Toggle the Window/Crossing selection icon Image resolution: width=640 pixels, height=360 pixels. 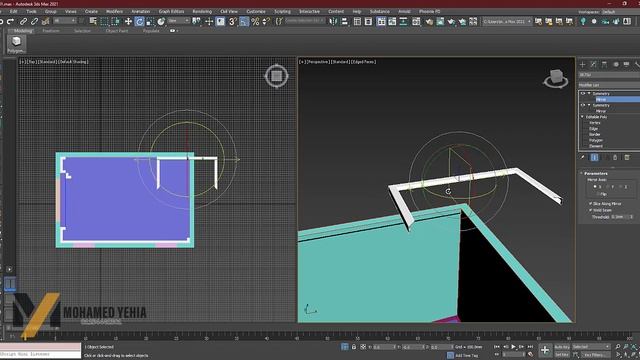point(116,21)
